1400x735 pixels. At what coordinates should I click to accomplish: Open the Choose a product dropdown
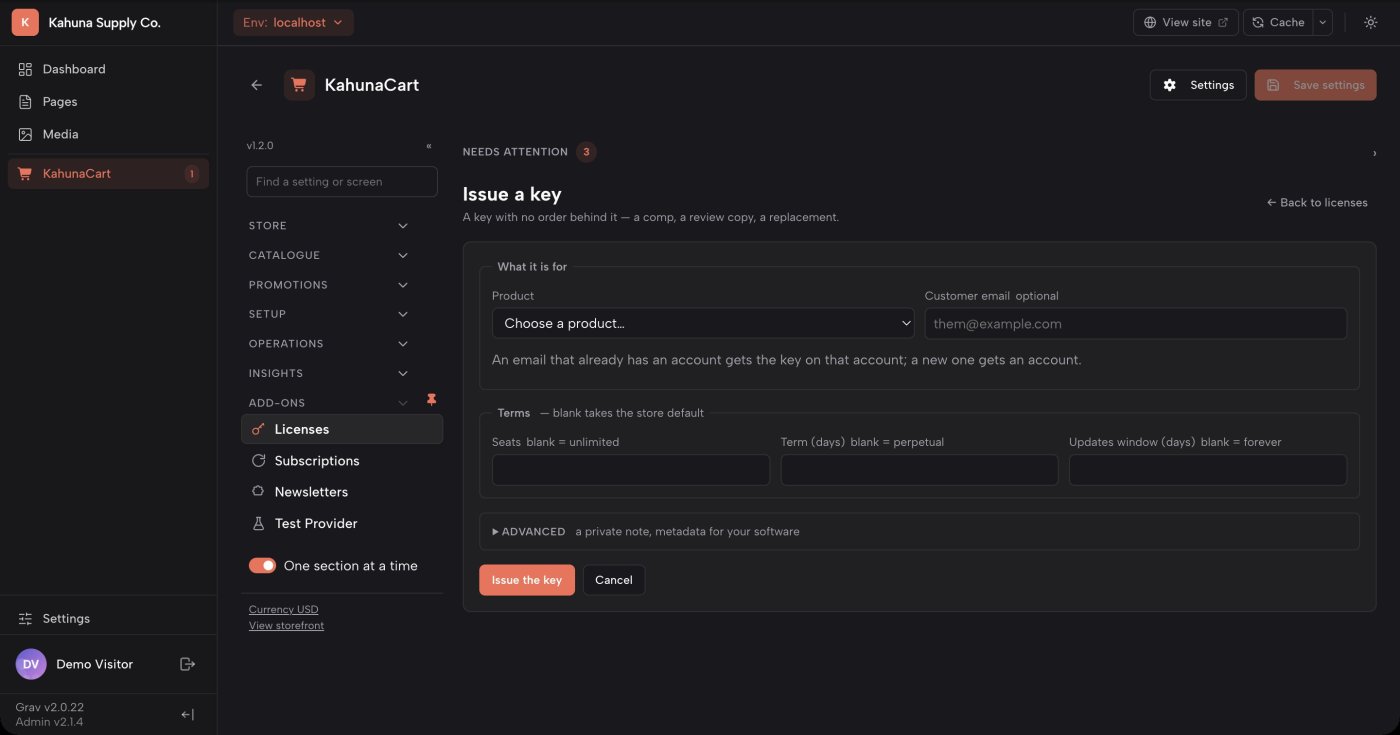click(x=703, y=323)
